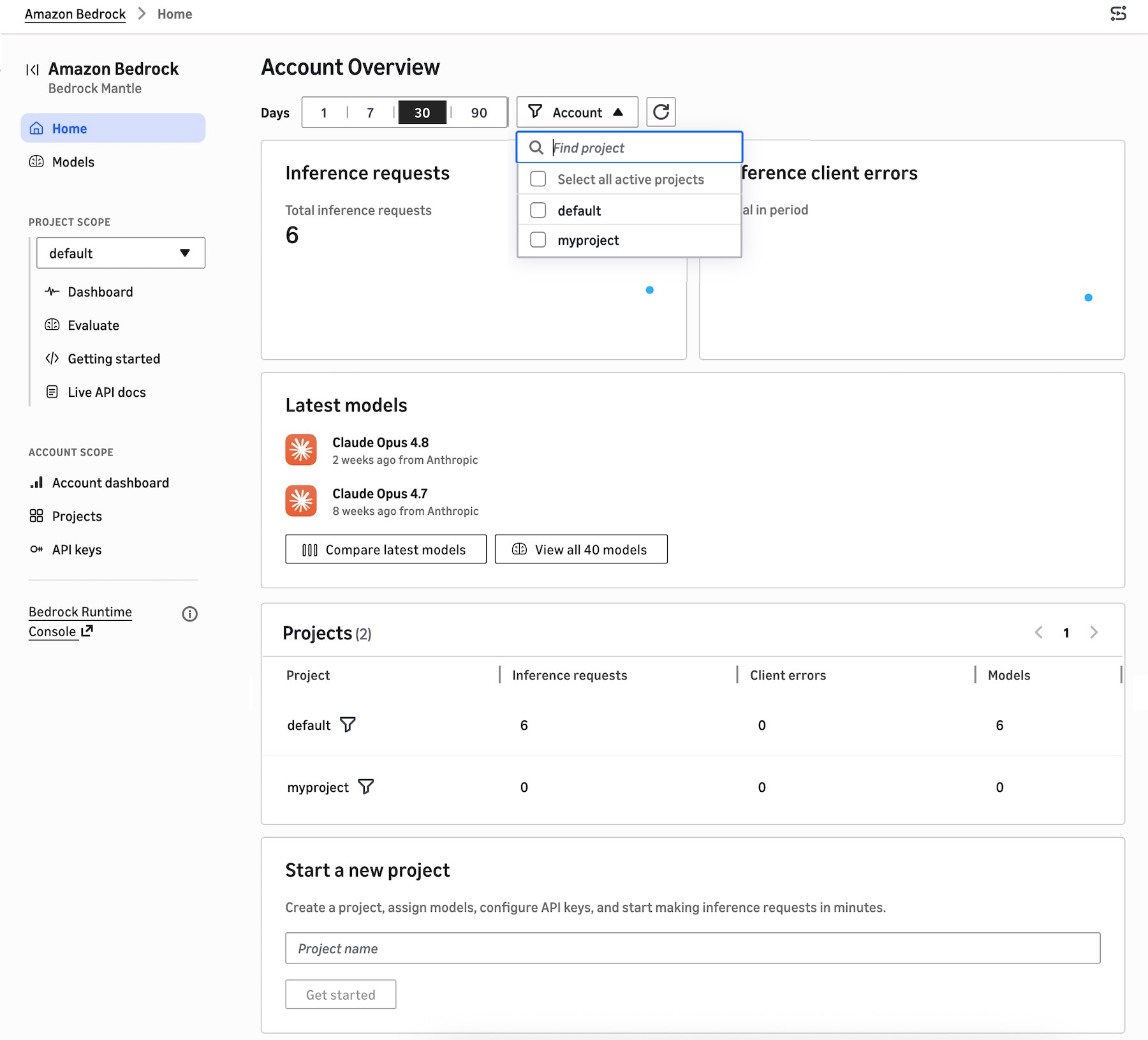1148x1040 pixels.
Task: Open the top-right settings toggle icon
Action: [1118, 13]
